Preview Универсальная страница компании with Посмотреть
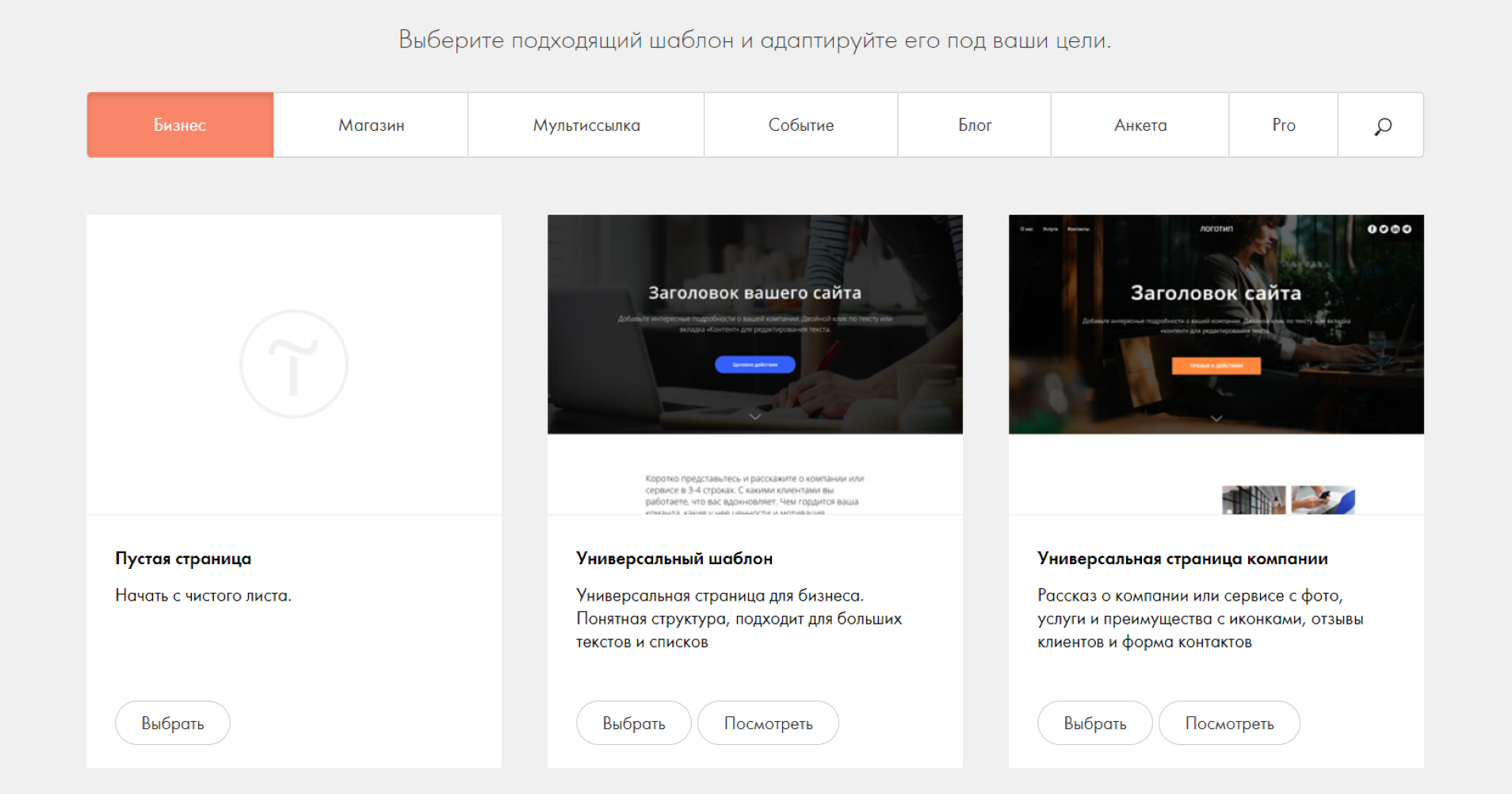The width and height of the screenshot is (1512, 794). tap(1229, 723)
